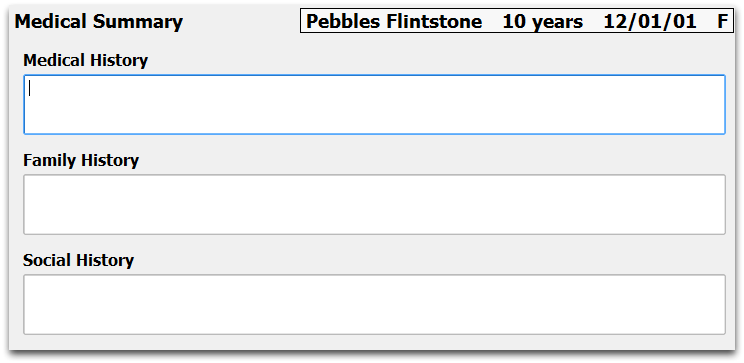Click the word History in Social History label
The image size is (744, 363).
106,261
